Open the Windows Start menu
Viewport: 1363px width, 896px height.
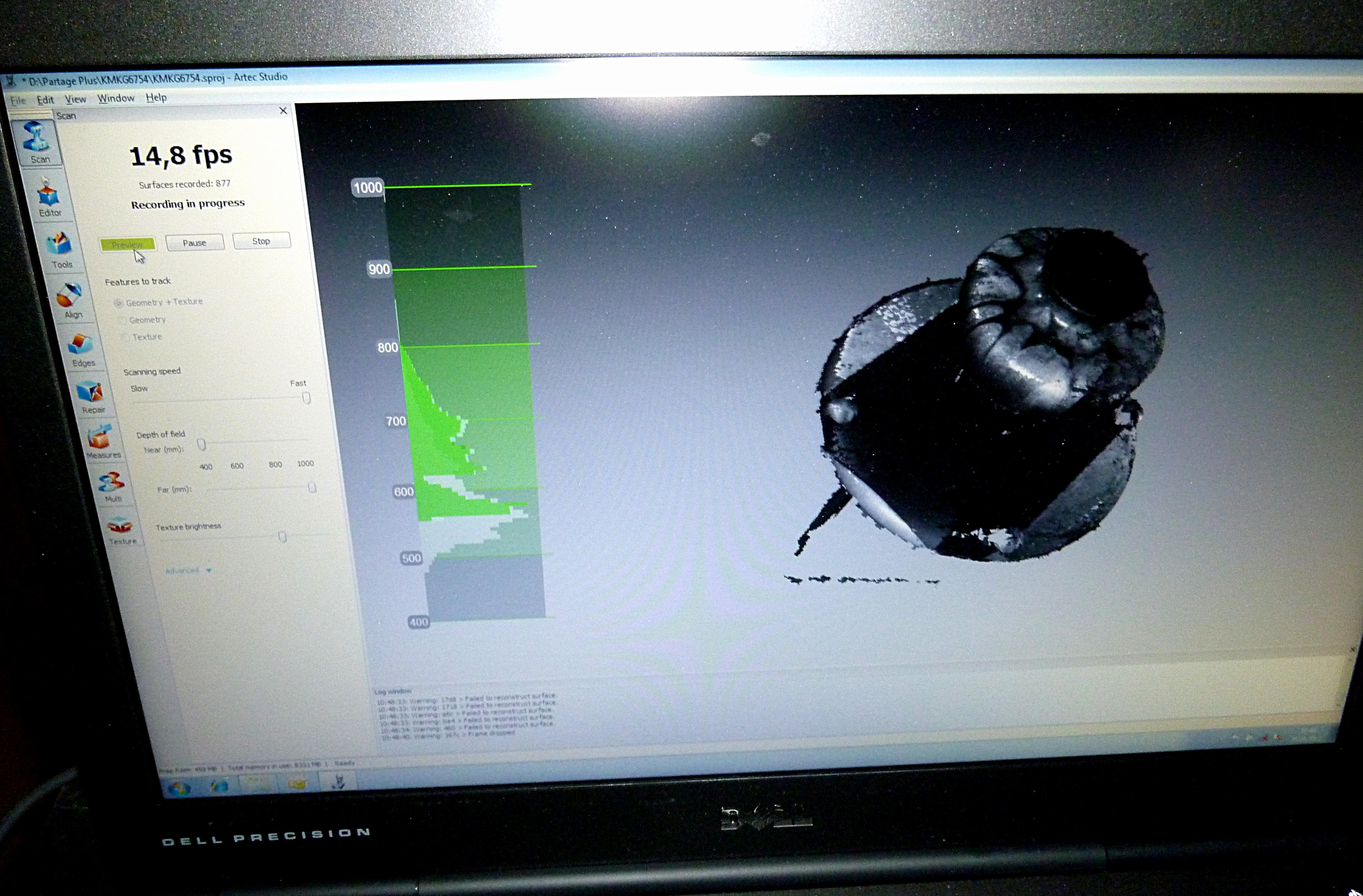179,788
